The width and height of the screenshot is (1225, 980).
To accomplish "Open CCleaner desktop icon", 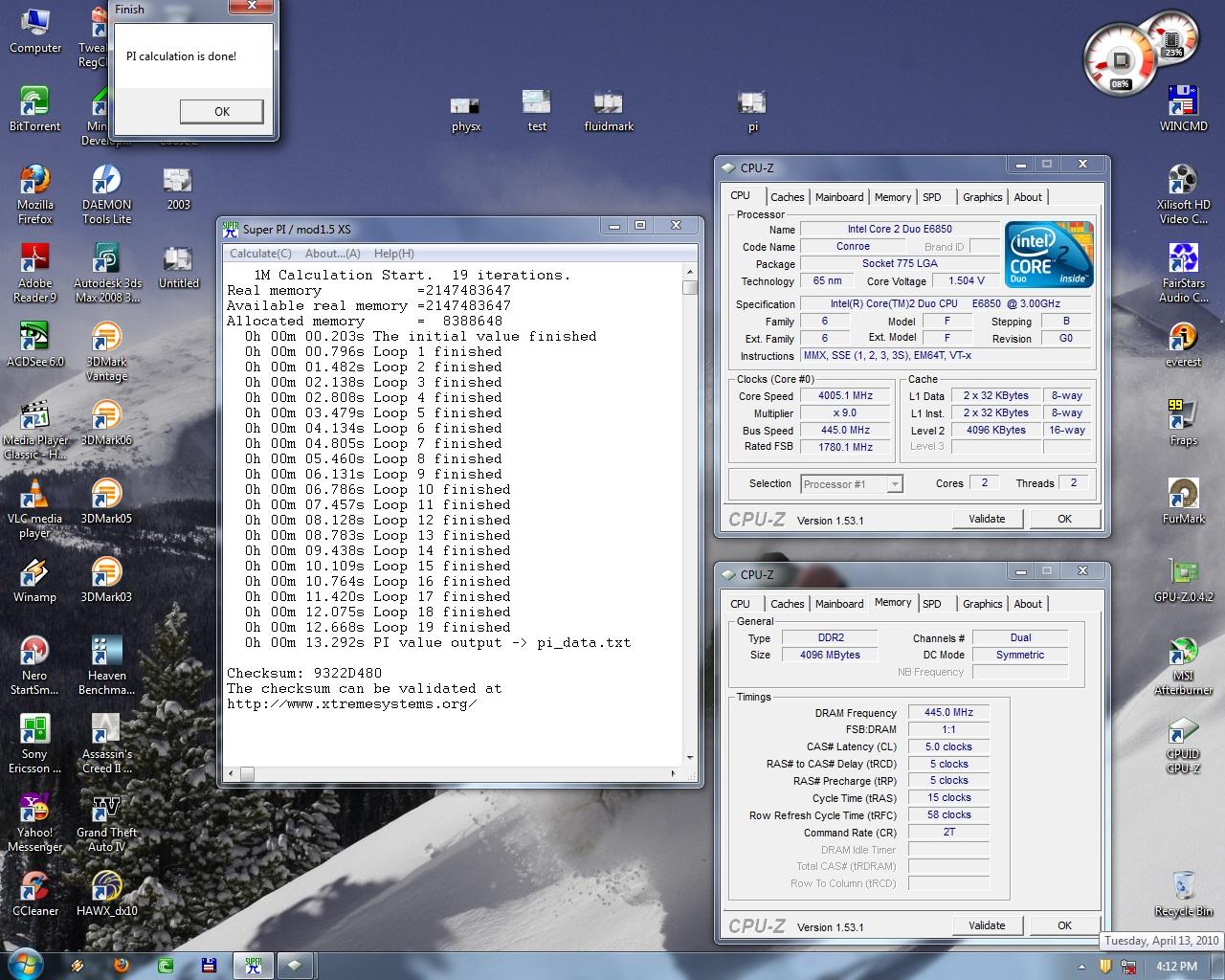I will [x=35, y=893].
